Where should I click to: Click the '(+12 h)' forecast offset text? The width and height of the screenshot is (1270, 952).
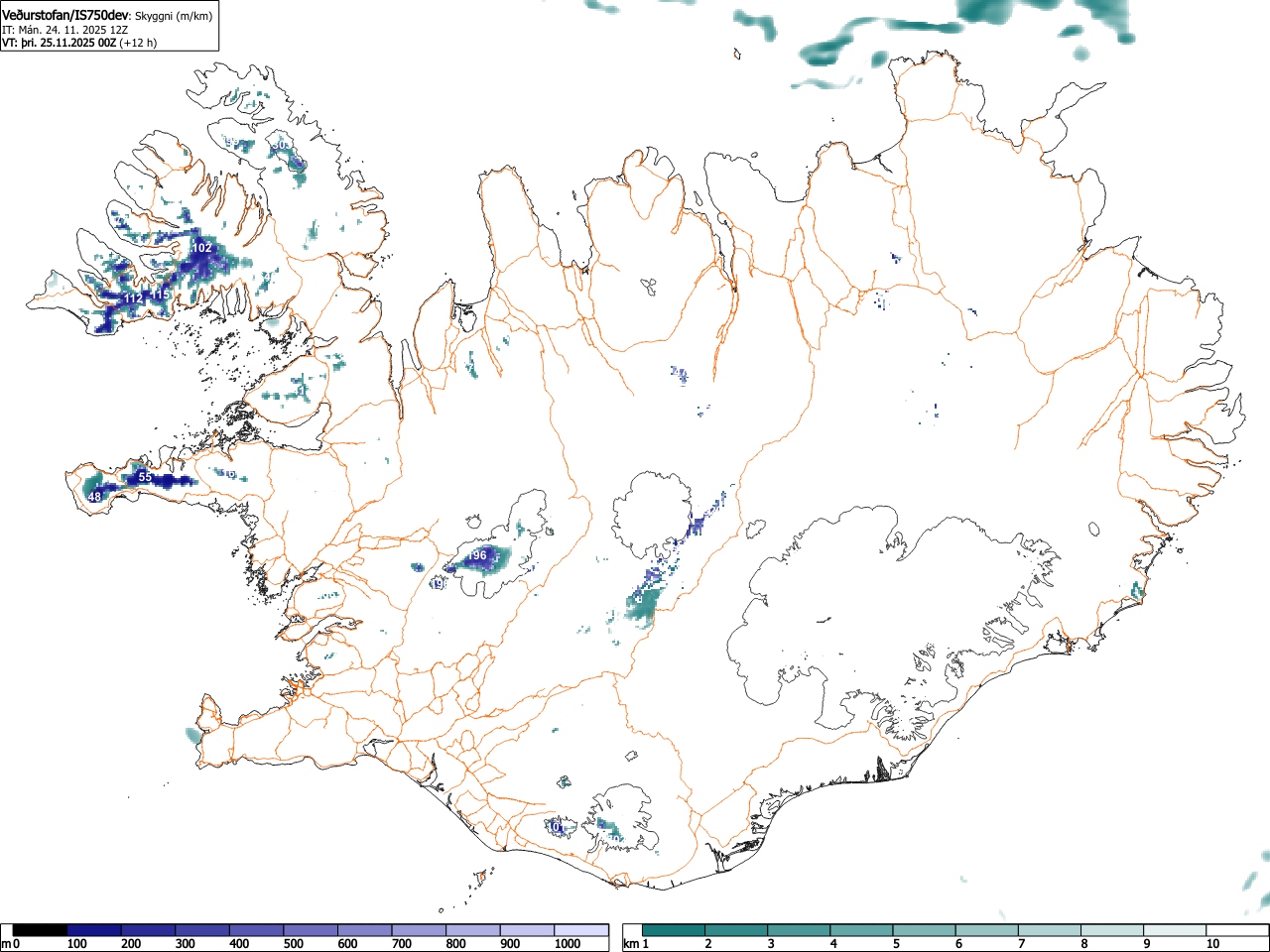click(138, 43)
